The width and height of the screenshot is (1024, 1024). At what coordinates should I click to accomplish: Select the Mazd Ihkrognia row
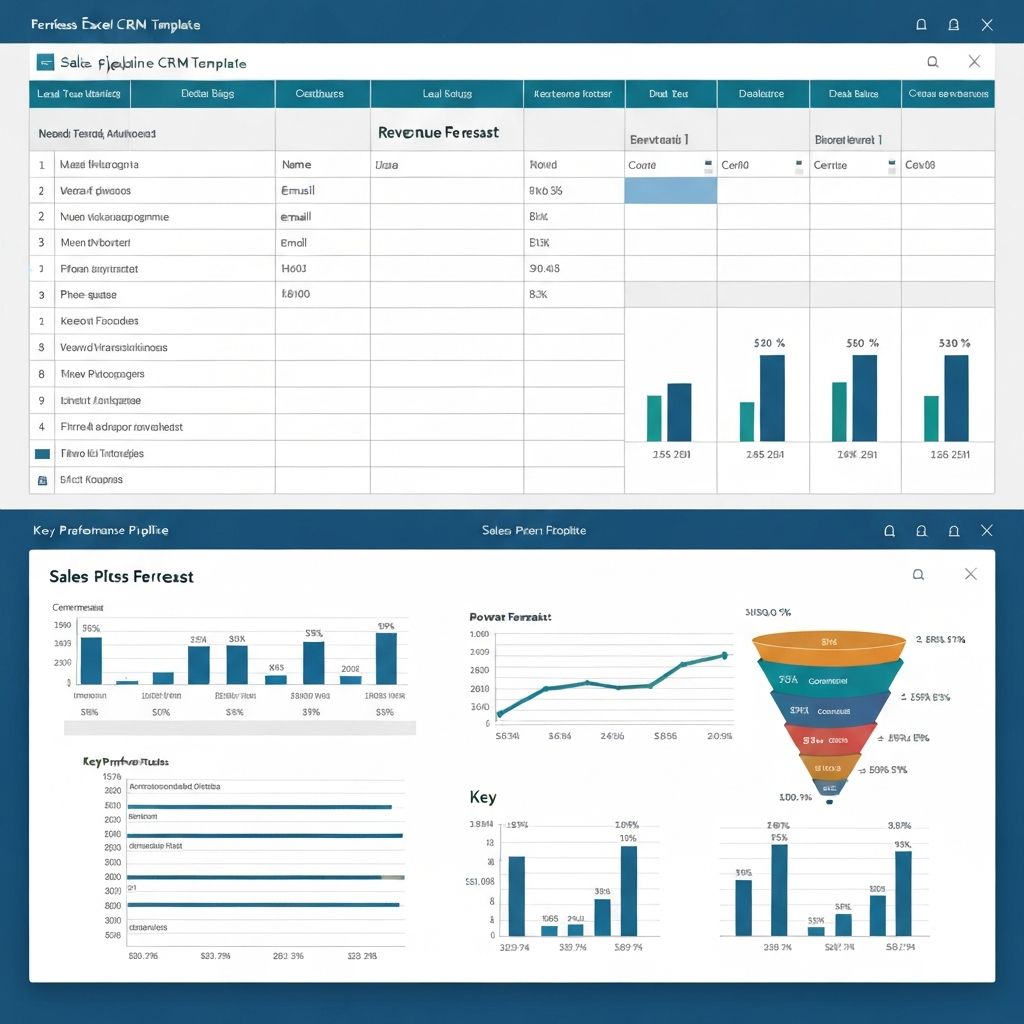(x=152, y=165)
